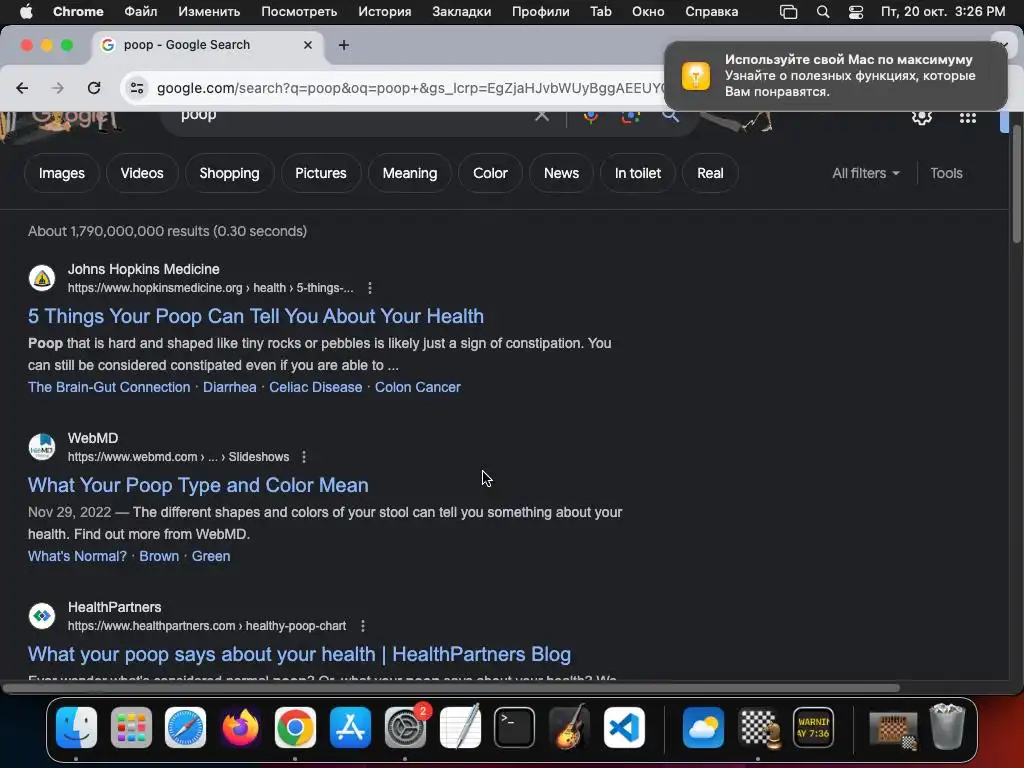Follow the Colon Cancer sitelink
Viewport: 1024px width, 768px height.
418,387
